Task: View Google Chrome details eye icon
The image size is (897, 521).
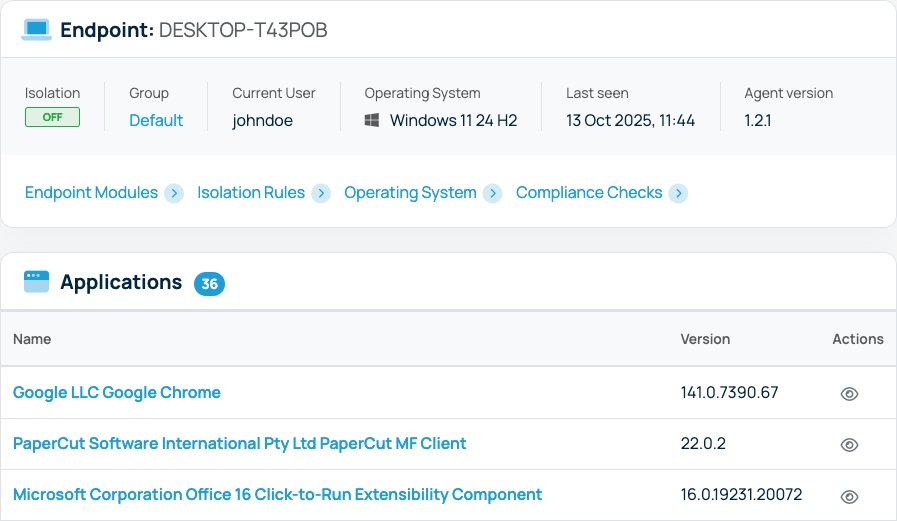Action: click(x=849, y=394)
